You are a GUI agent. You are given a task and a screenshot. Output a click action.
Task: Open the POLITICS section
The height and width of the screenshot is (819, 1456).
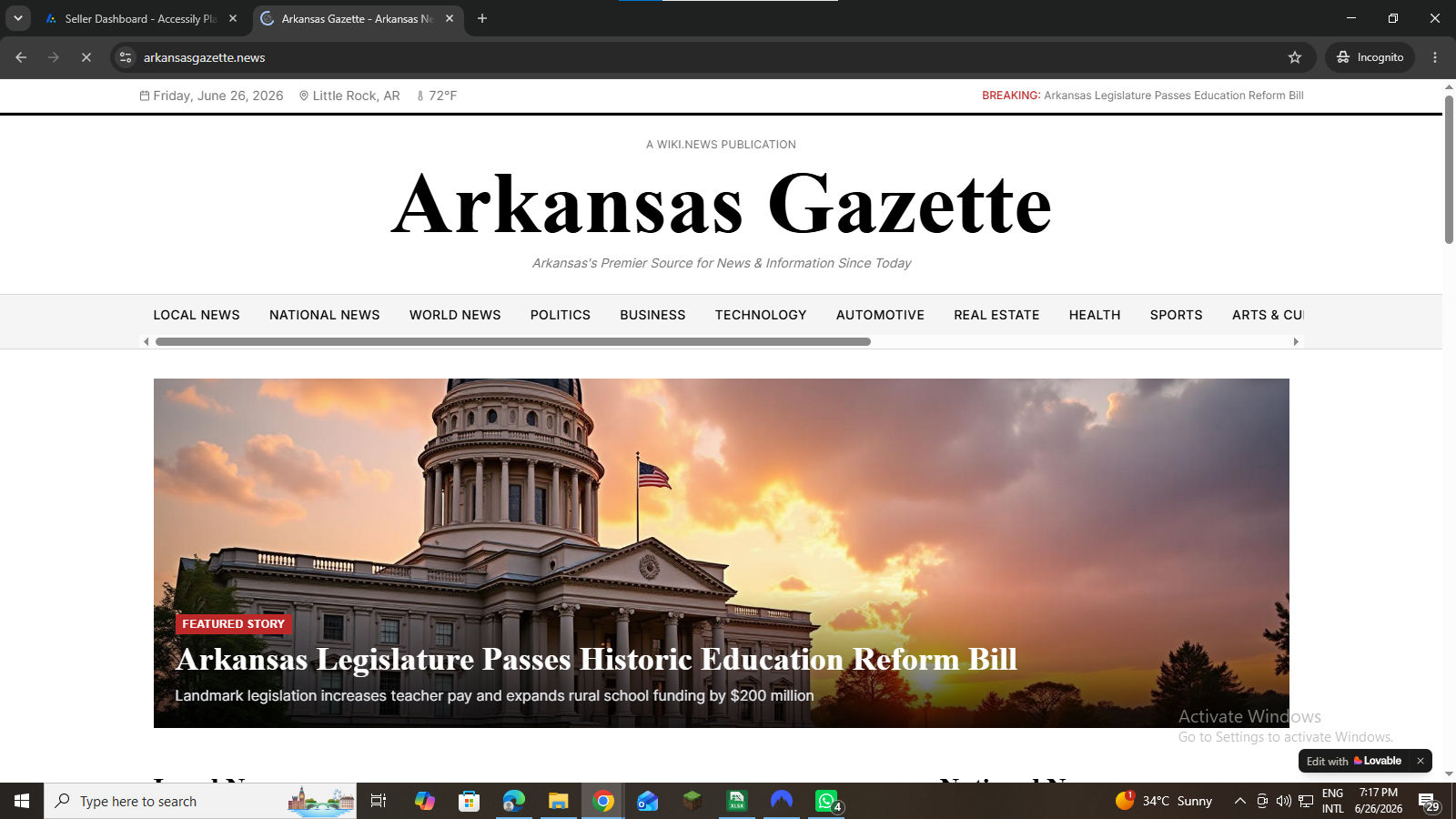[x=561, y=315]
